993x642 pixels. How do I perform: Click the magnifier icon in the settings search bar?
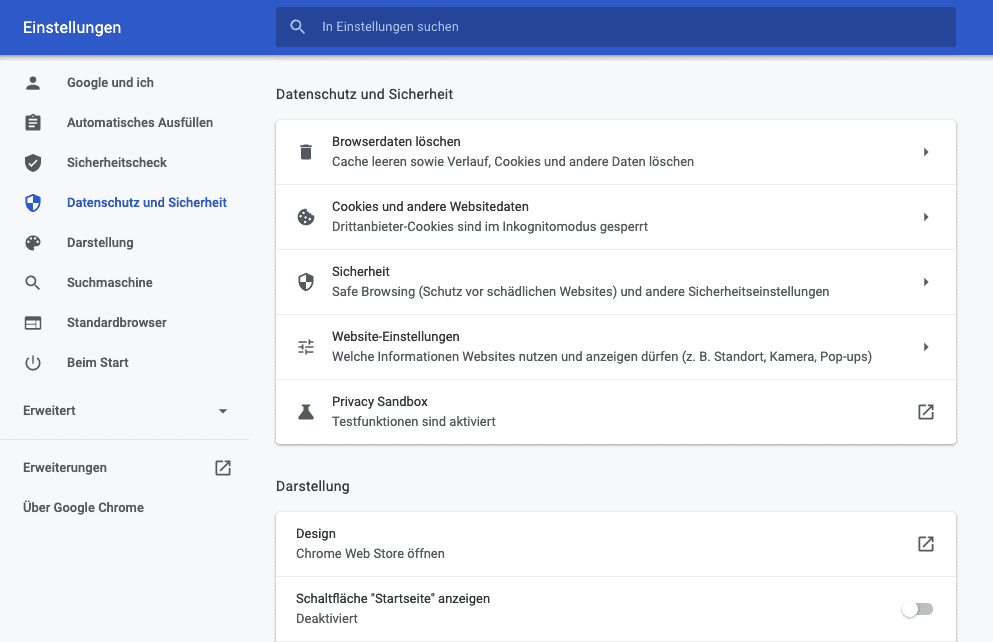pyautogui.click(x=298, y=27)
